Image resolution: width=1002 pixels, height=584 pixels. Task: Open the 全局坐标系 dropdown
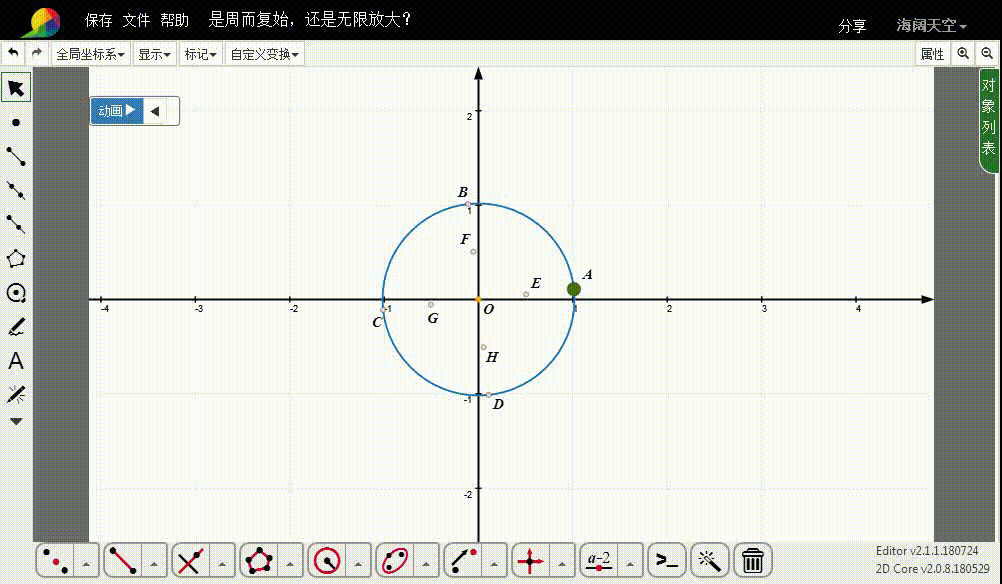coord(90,54)
